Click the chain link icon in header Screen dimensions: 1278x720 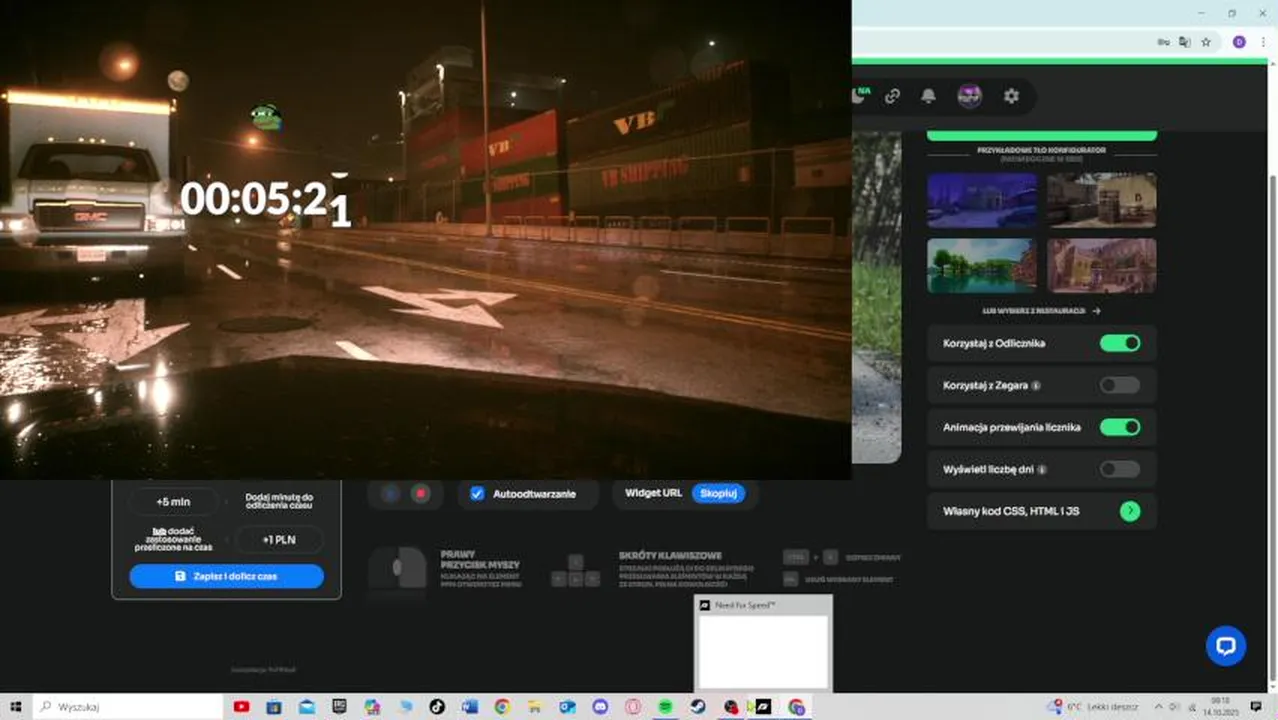[x=892, y=96]
